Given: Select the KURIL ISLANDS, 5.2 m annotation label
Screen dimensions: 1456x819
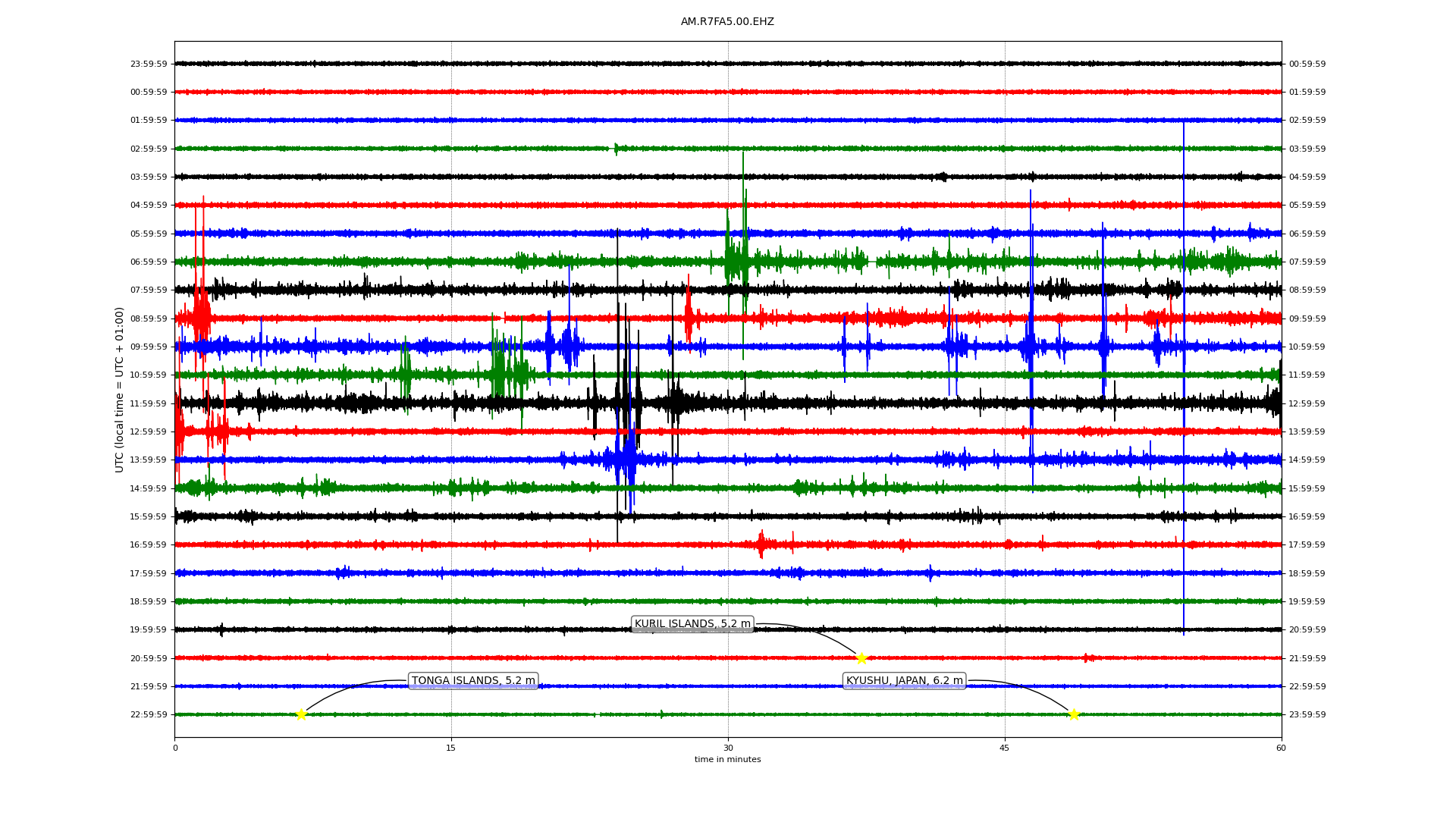Looking at the screenshot, I should point(692,624).
